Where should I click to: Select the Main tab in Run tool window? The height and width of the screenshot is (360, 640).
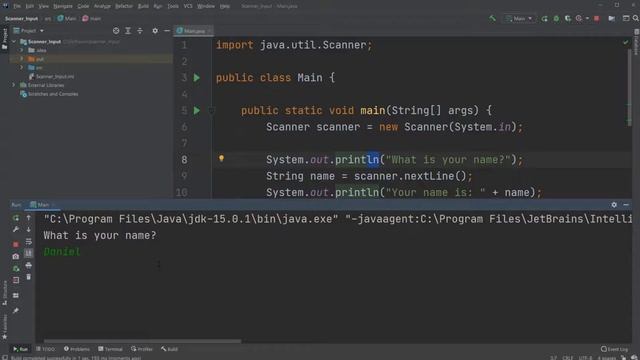(x=42, y=205)
